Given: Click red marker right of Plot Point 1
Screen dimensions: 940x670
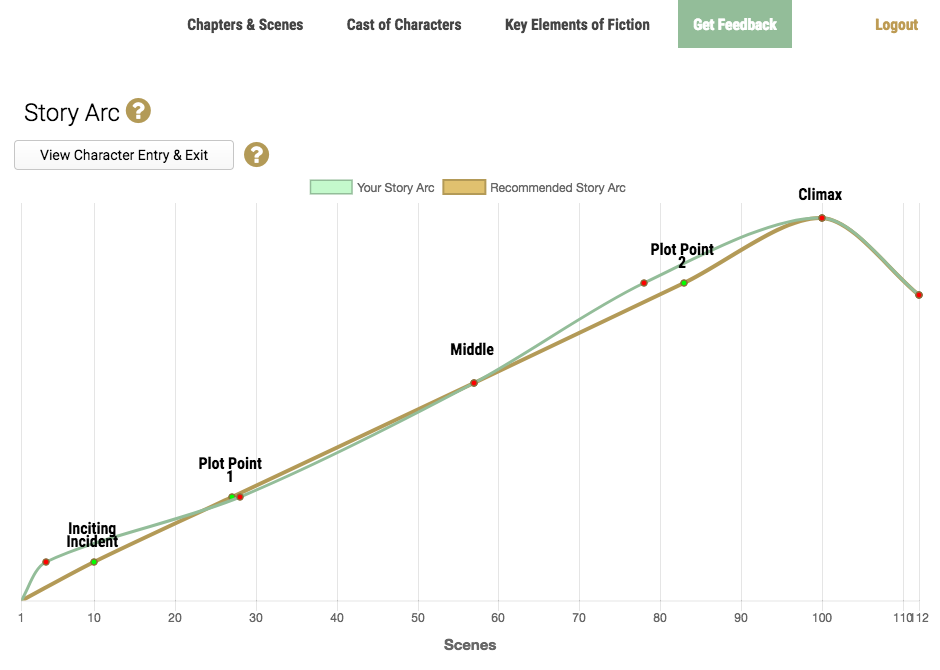Looking at the screenshot, I should click(x=240, y=497).
